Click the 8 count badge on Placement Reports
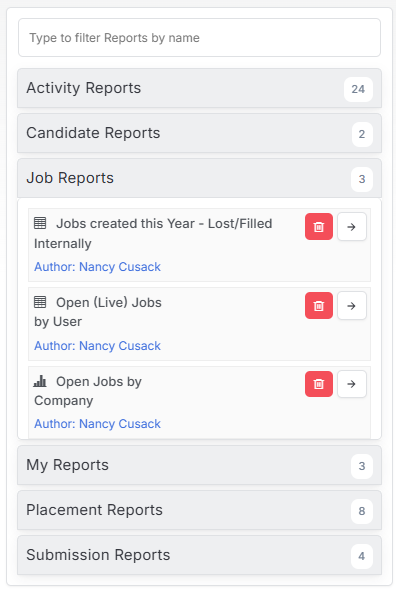The height and width of the screenshot is (592, 396). point(362,511)
